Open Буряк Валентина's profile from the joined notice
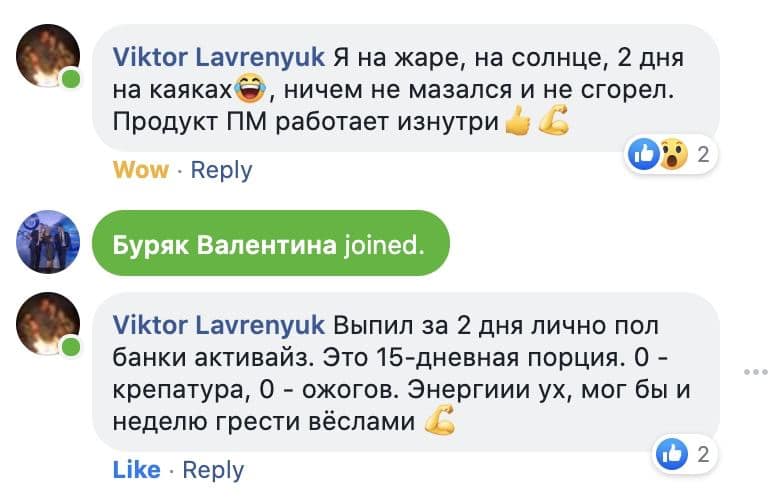The image size is (778, 504). [224, 244]
